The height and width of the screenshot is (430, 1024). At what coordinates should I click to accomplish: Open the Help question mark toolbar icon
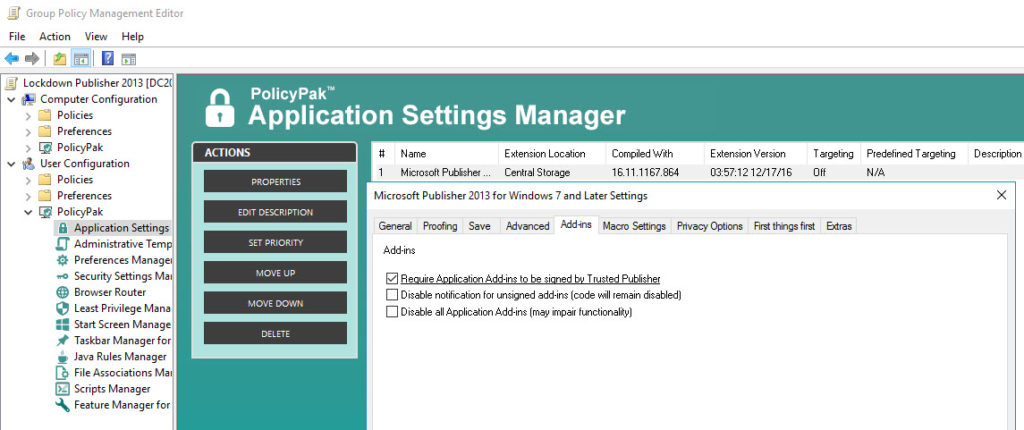coord(108,59)
